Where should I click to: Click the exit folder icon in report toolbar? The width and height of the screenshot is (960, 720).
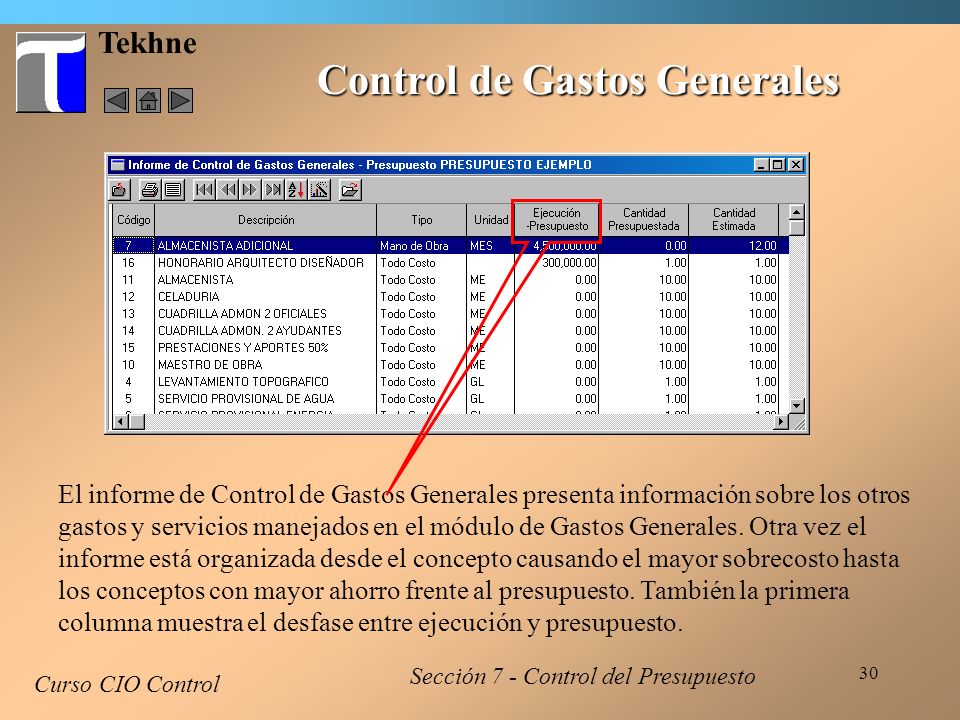point(120,190)
